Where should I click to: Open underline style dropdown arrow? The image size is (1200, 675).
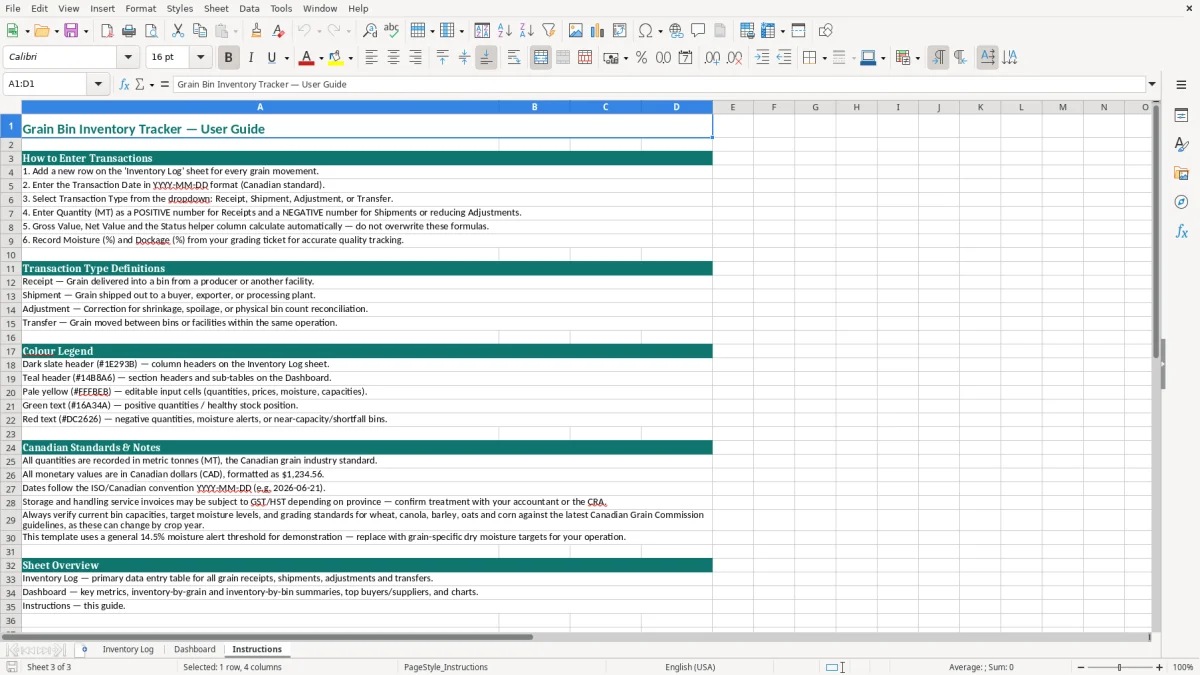pyautogui.click(x=285, y=58)
